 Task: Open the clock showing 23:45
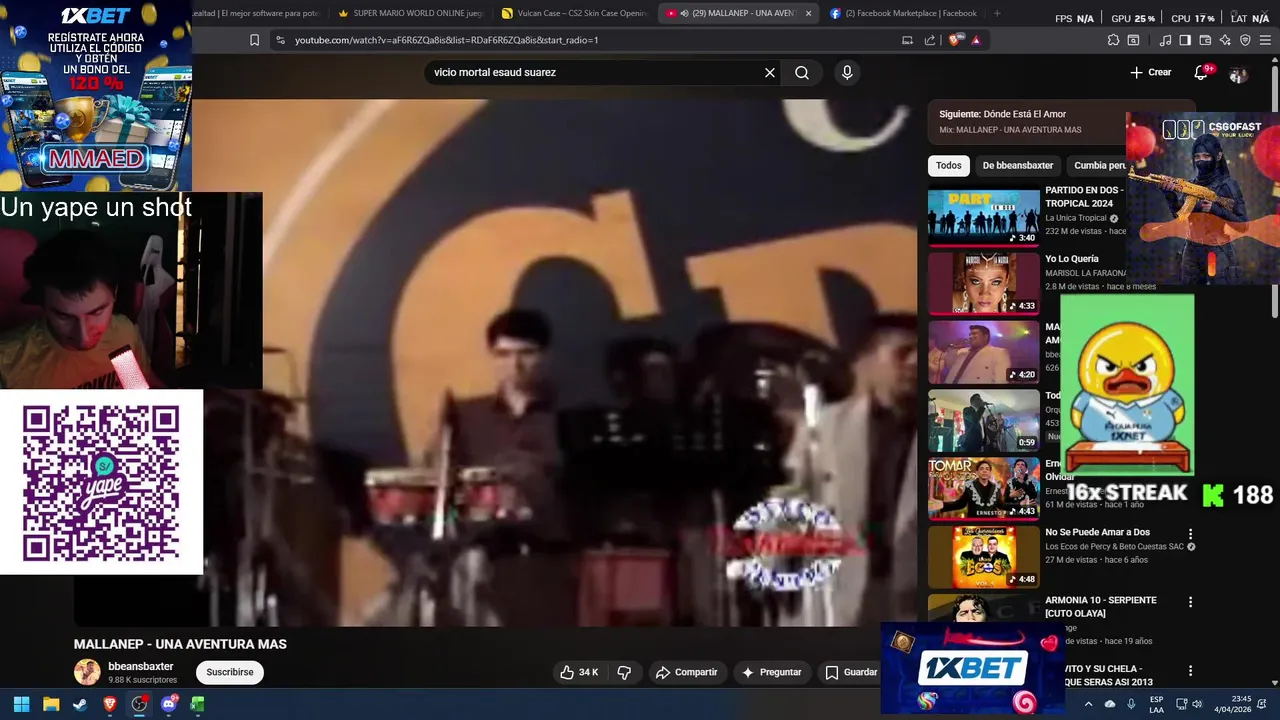[x=1233, y=704]
